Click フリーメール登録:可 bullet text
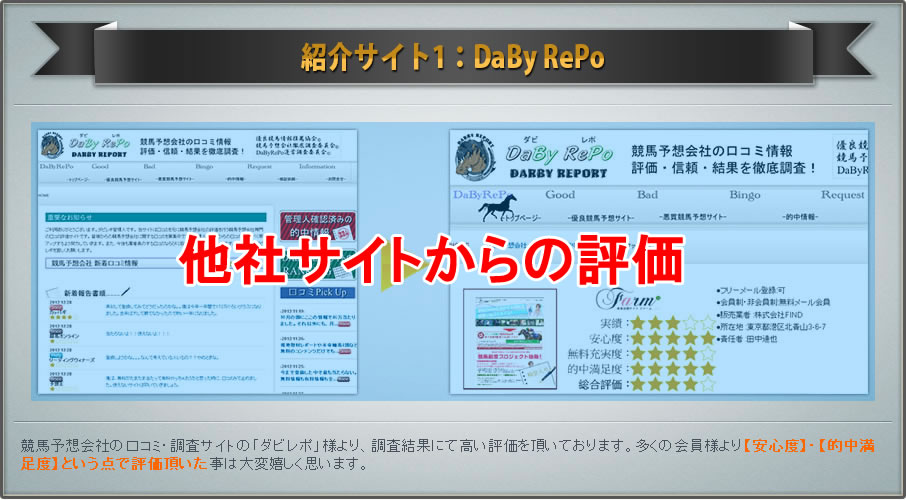 751,291
